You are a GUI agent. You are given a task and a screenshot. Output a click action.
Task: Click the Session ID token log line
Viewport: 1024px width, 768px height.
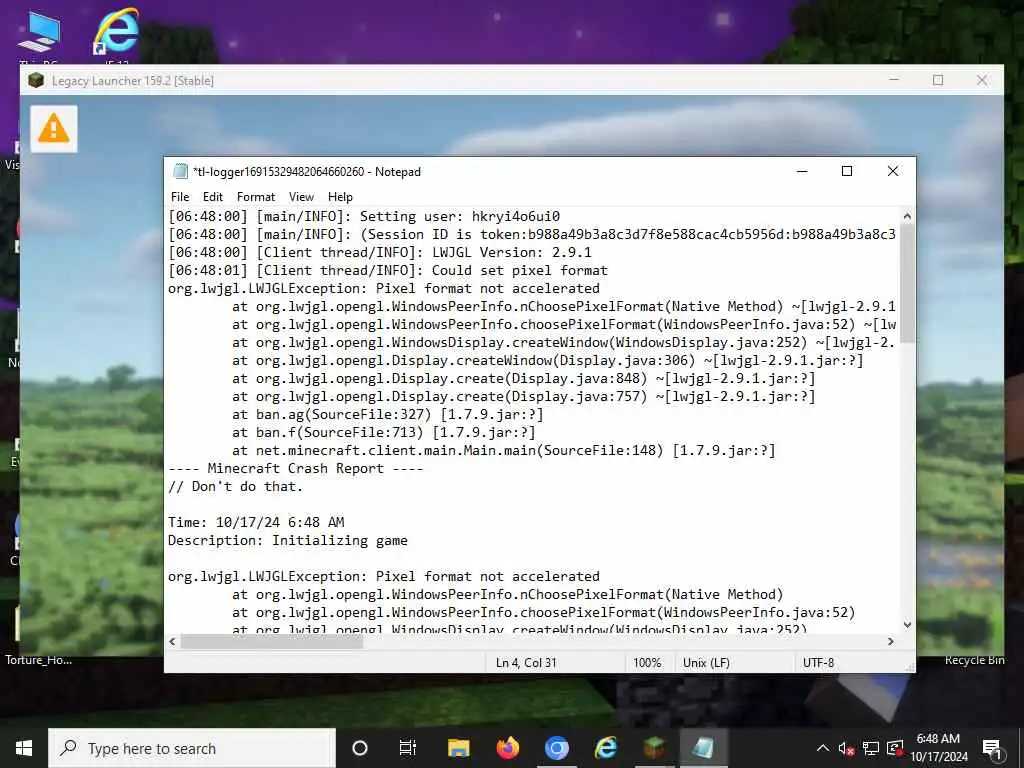[x=532, y=234]
